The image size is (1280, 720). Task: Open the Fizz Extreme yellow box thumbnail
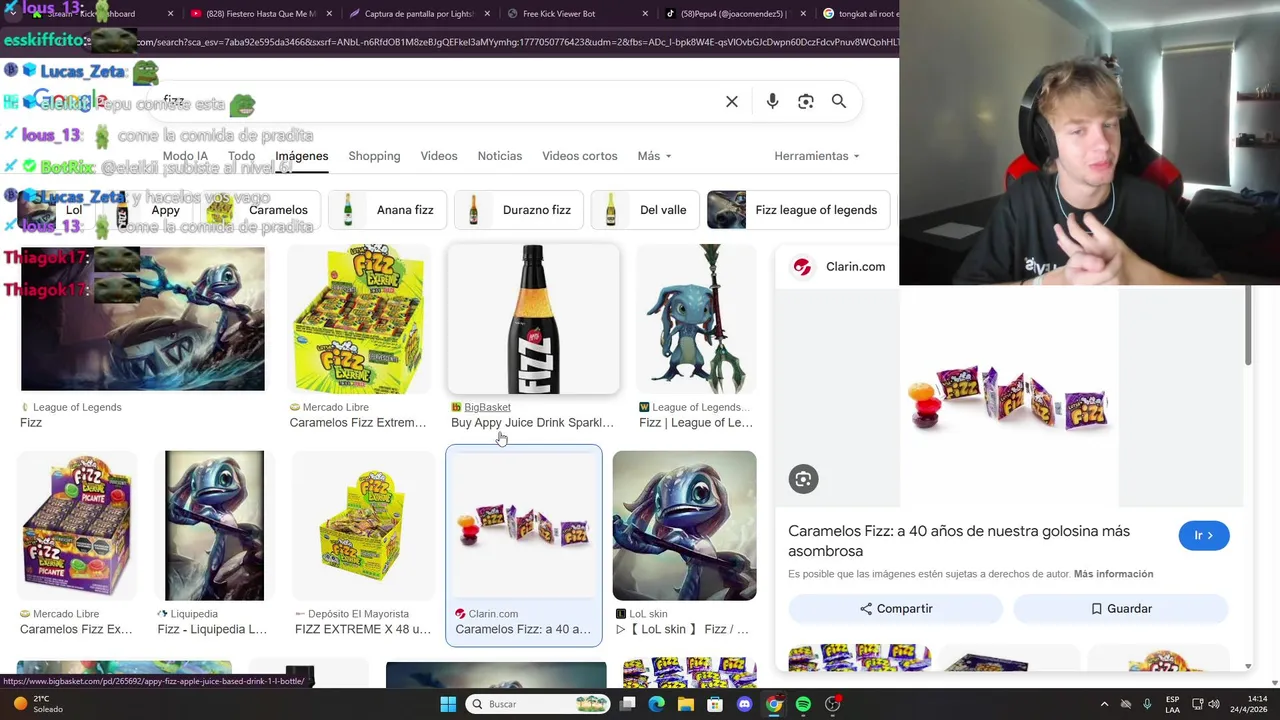(359, 319)
